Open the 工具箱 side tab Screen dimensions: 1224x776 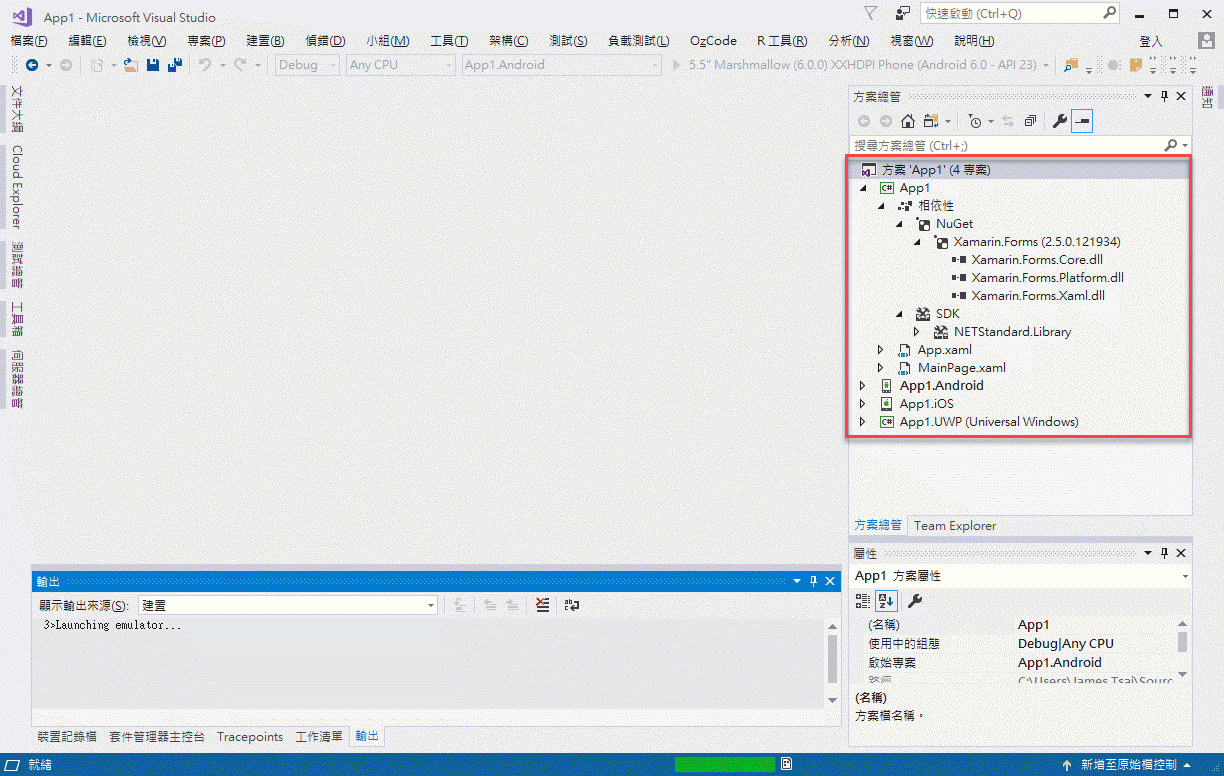coord(17,320)
